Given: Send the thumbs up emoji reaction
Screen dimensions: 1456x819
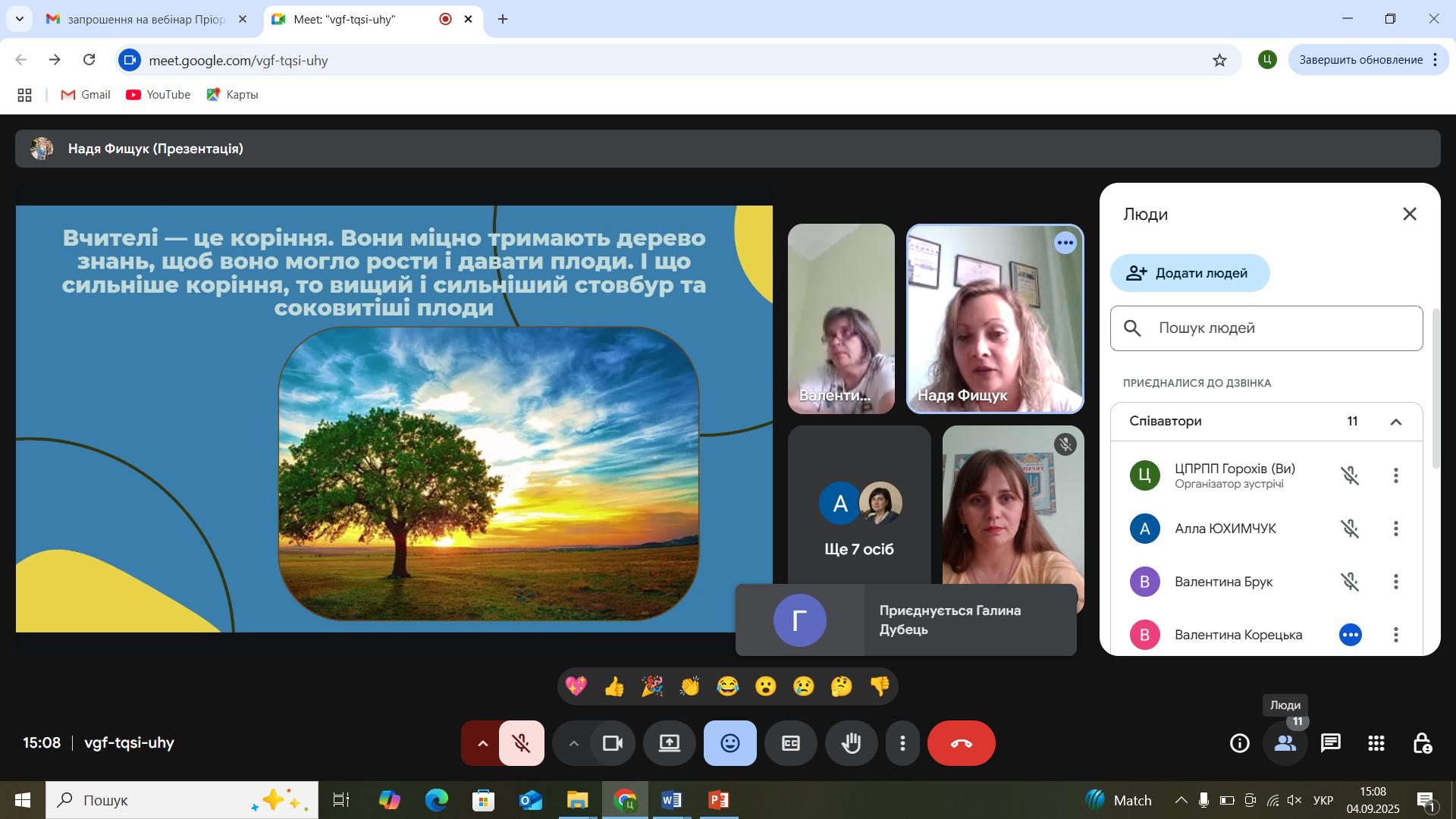Looking at the screenshot, I should 613,686.
